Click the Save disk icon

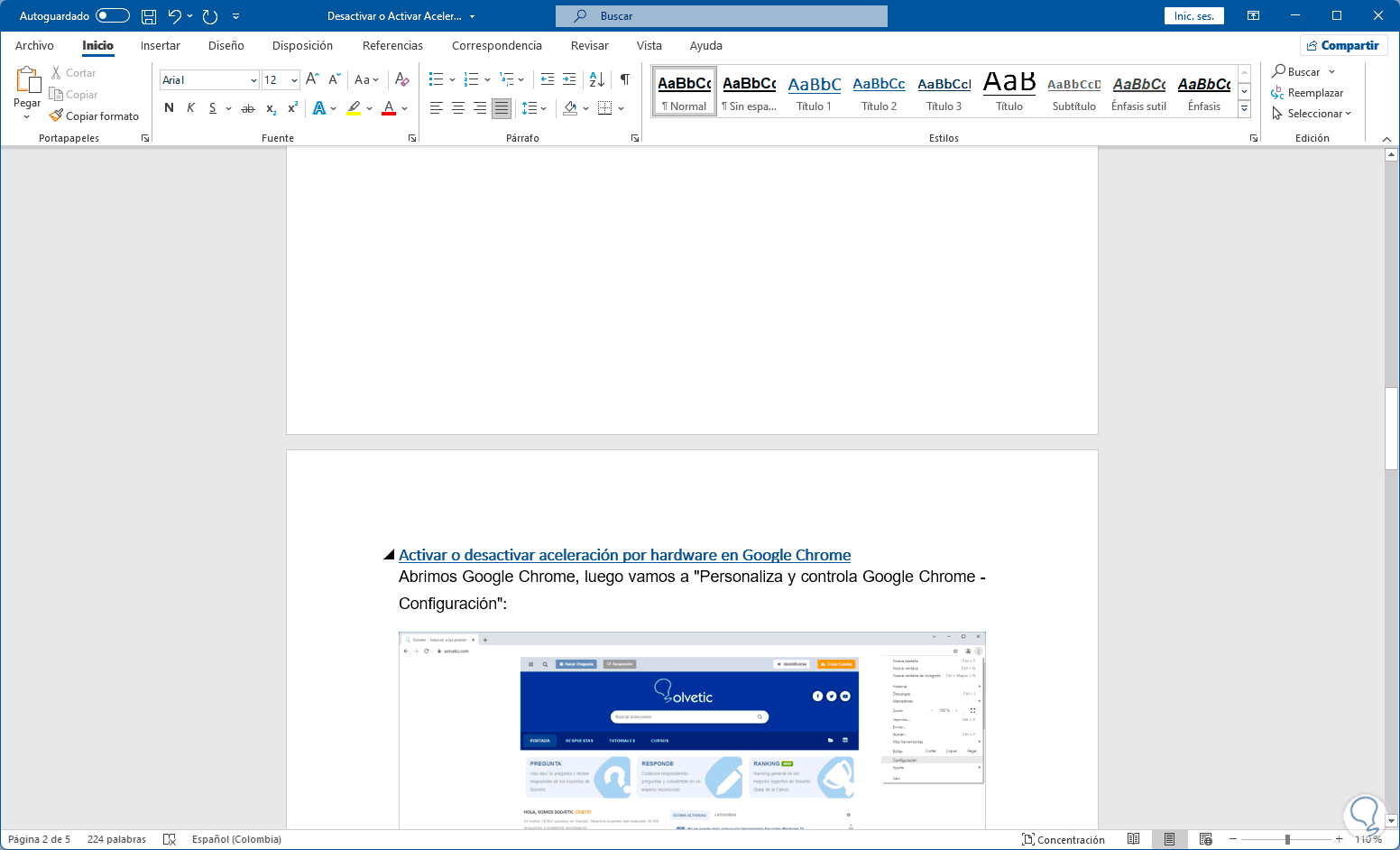coord(149,16)
